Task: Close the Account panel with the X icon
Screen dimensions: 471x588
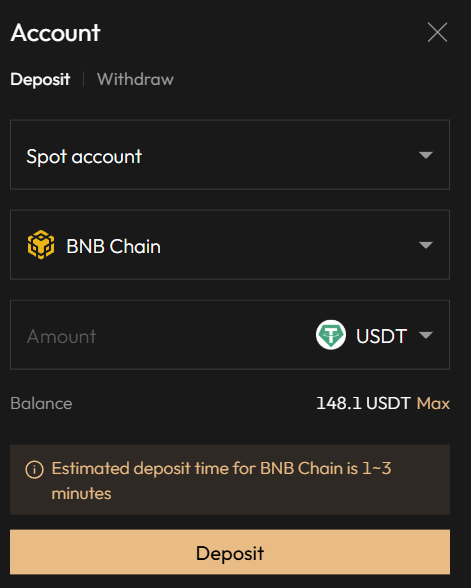Action: click(x=437, y=32)
